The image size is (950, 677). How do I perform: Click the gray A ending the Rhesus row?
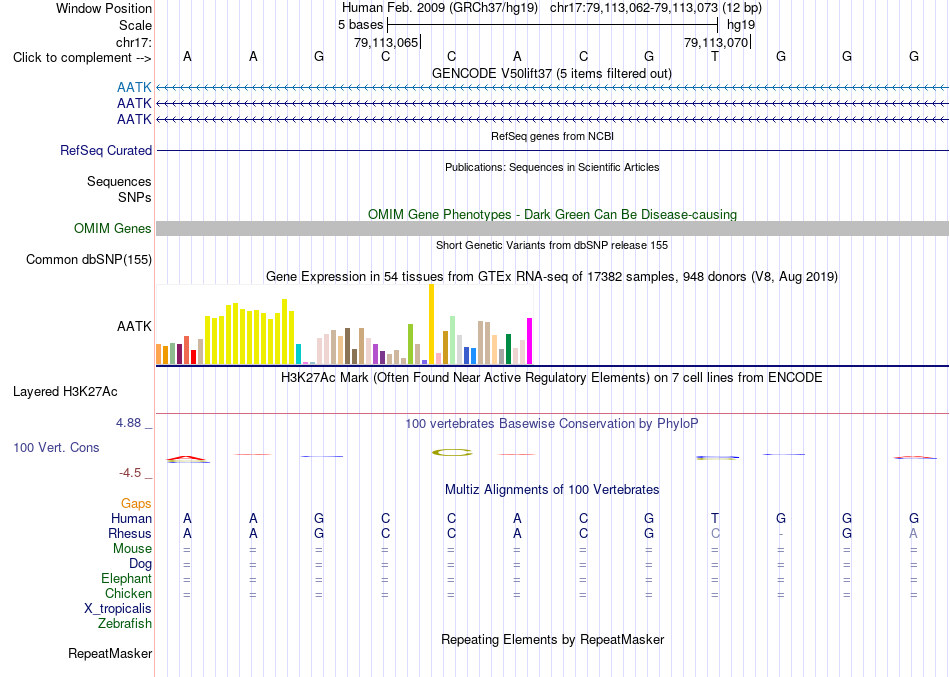click(913, 533)
